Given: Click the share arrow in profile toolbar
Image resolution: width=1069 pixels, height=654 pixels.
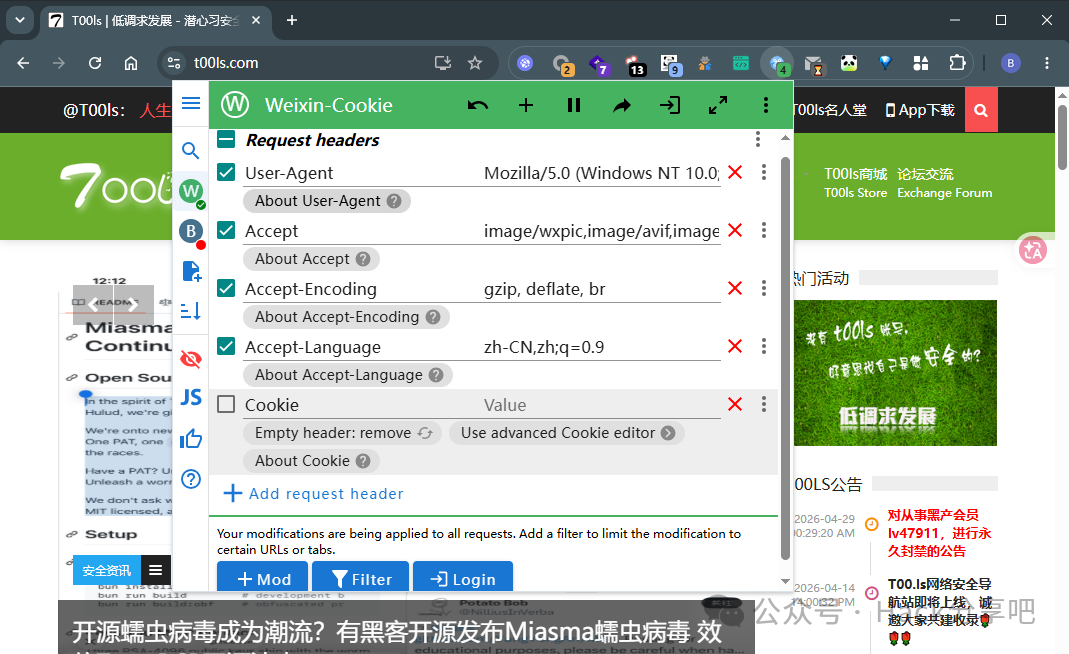Looking at the screenshot, I should click(622, 105).
